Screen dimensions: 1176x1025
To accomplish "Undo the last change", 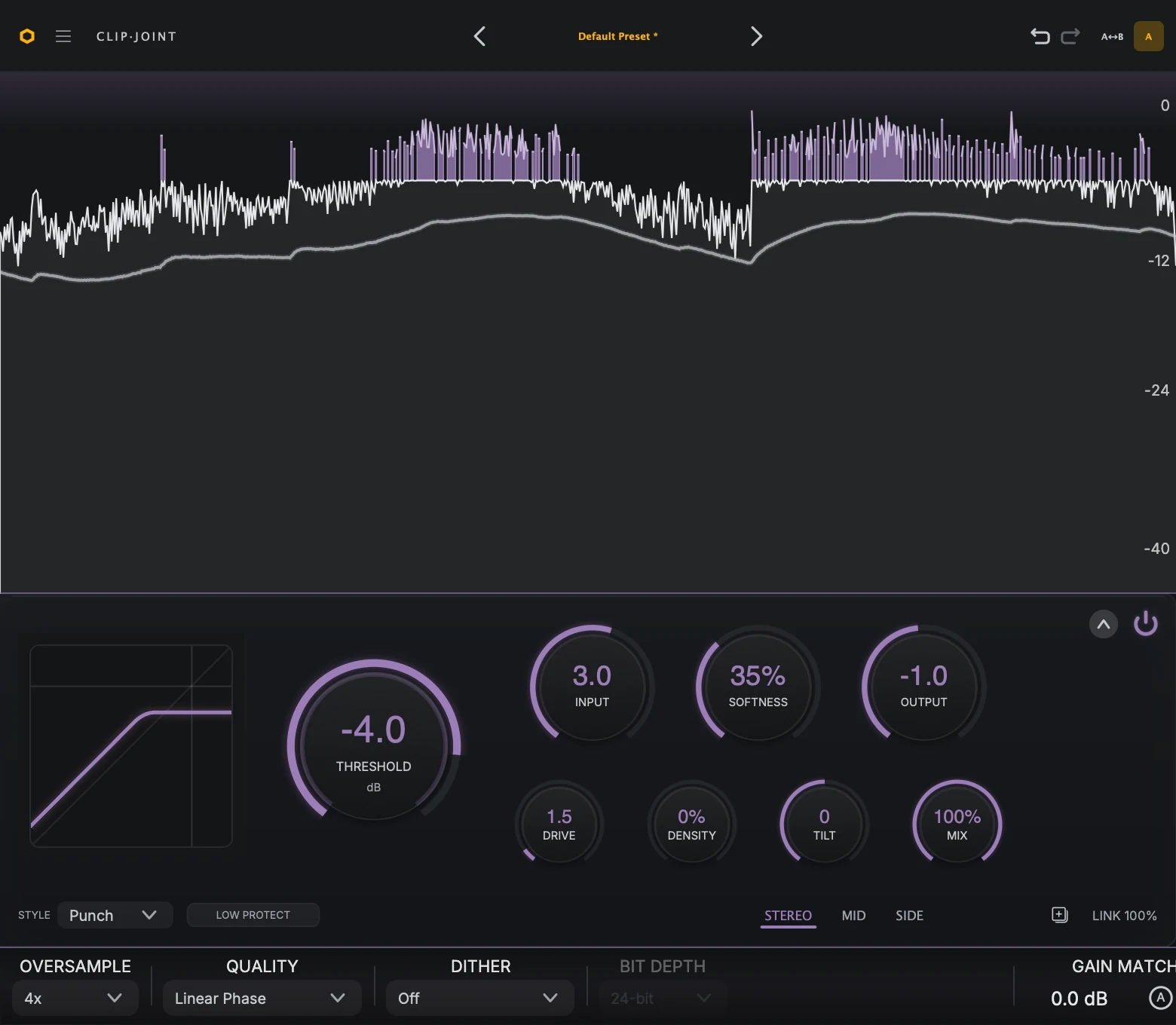I will tap(1040, 36).
